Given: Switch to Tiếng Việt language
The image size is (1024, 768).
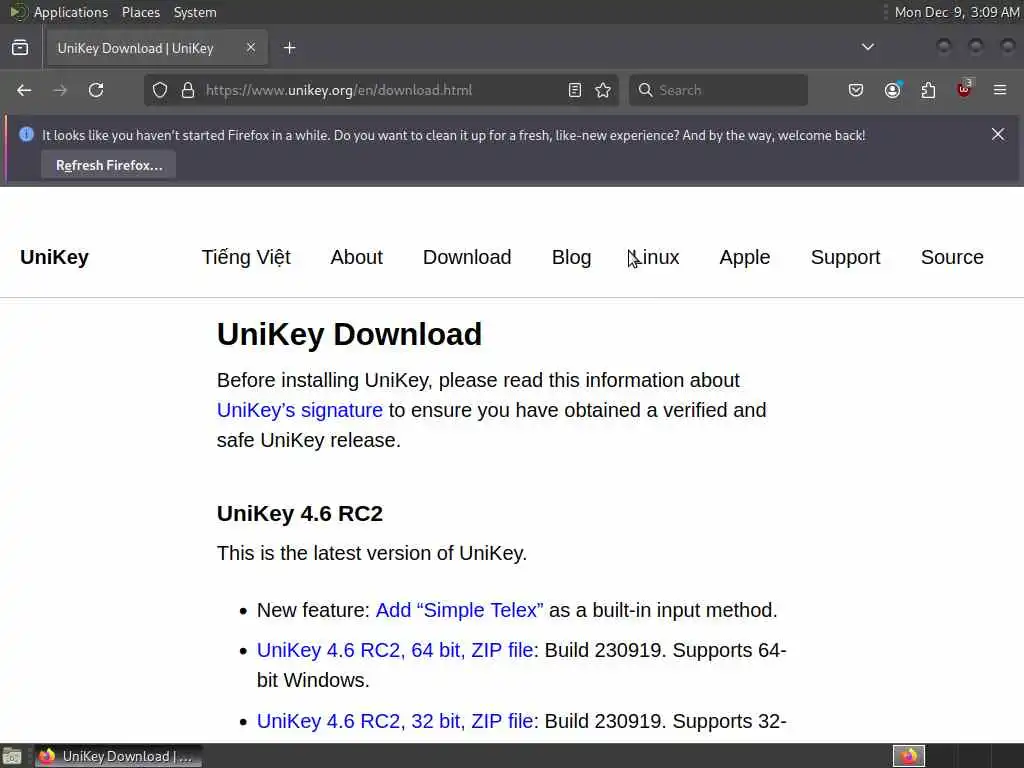Looking at the screenshot, I should click(246, 257).
